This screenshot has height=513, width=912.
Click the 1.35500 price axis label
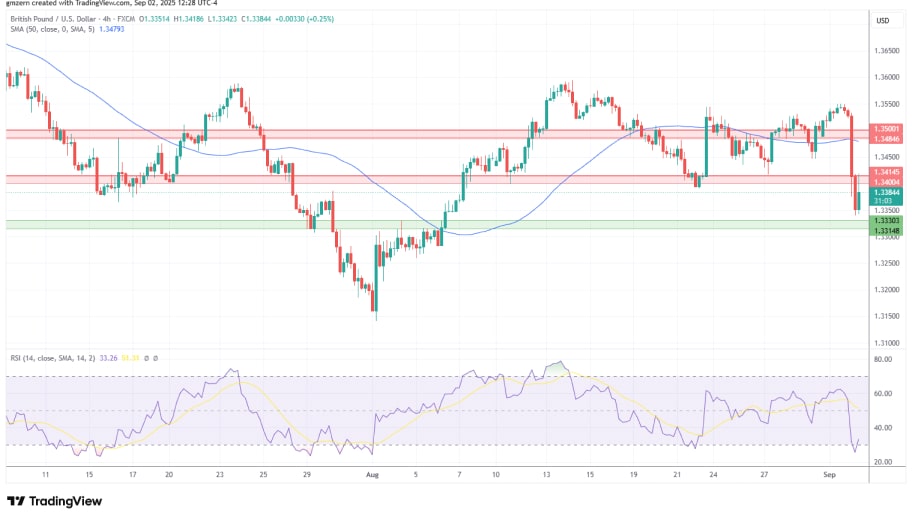point(886,104)
